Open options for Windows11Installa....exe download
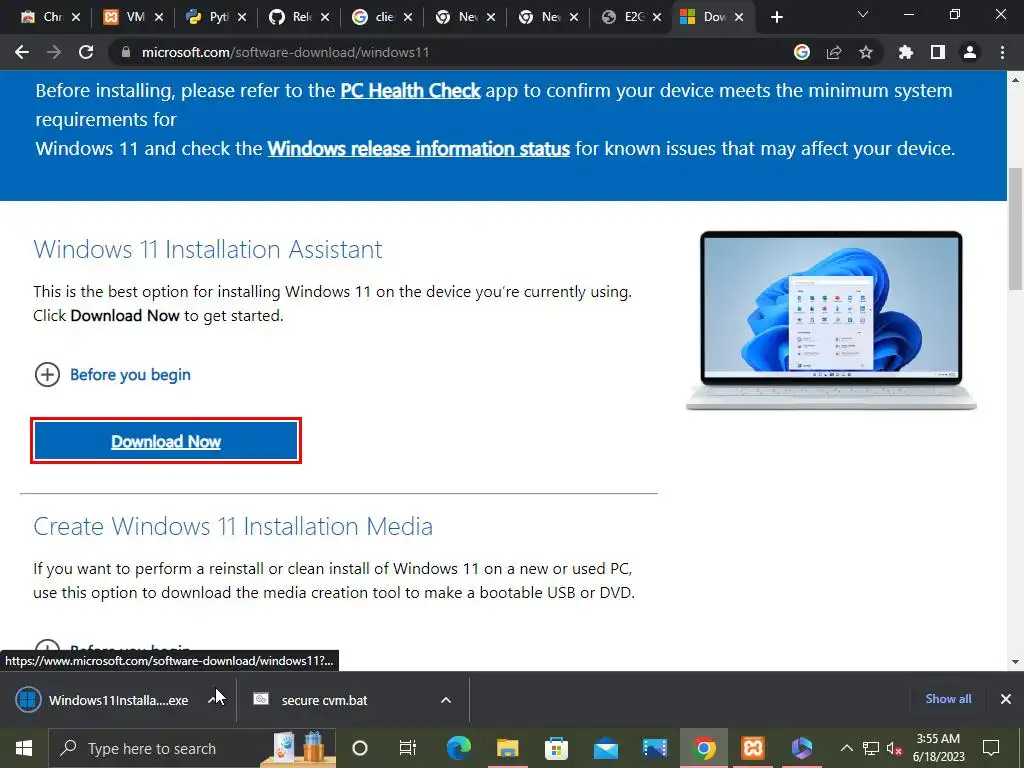Image resolution: width=1024 pixels, height=768 pixels. (x=213, y=700)
